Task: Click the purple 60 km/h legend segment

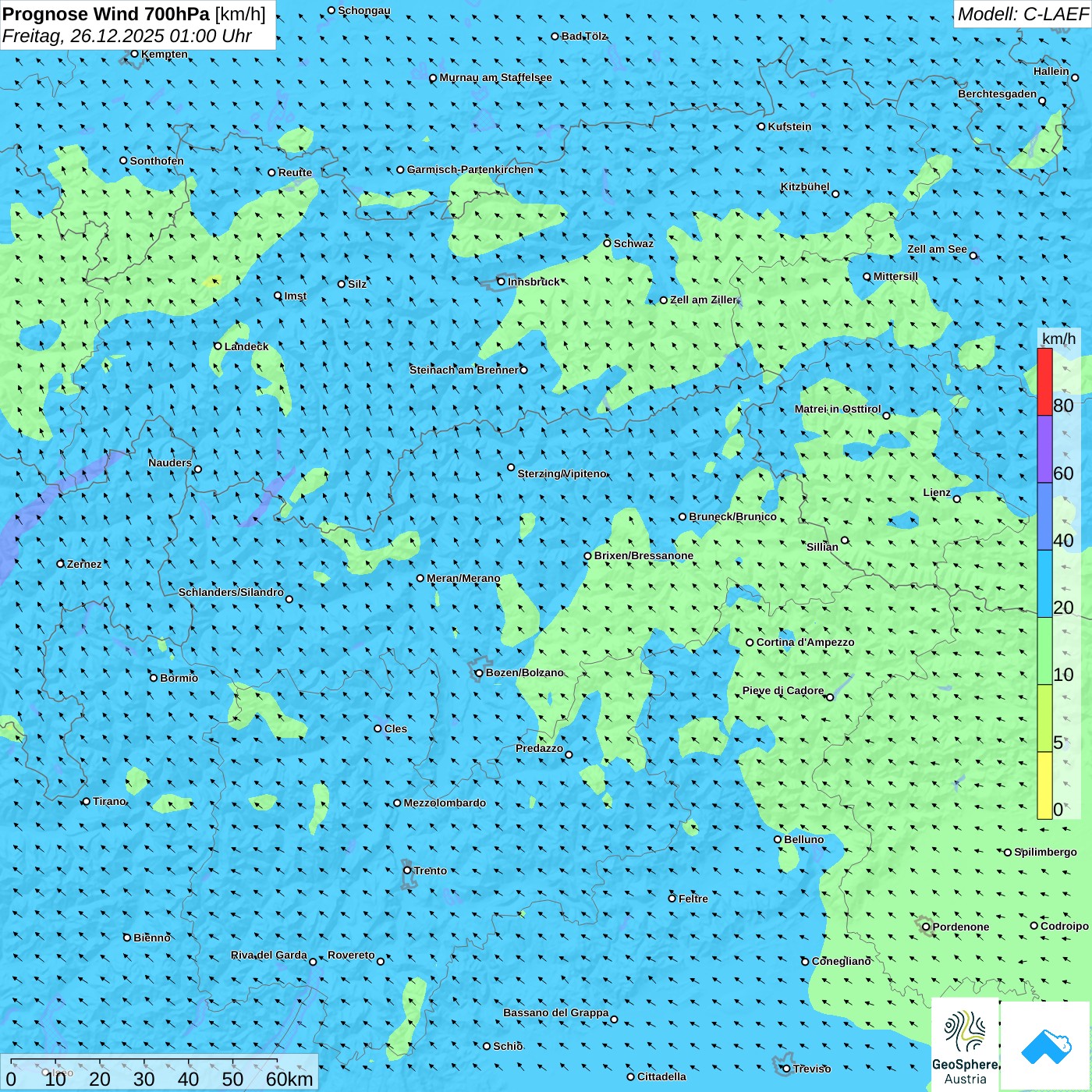Action: [1044, 449]
